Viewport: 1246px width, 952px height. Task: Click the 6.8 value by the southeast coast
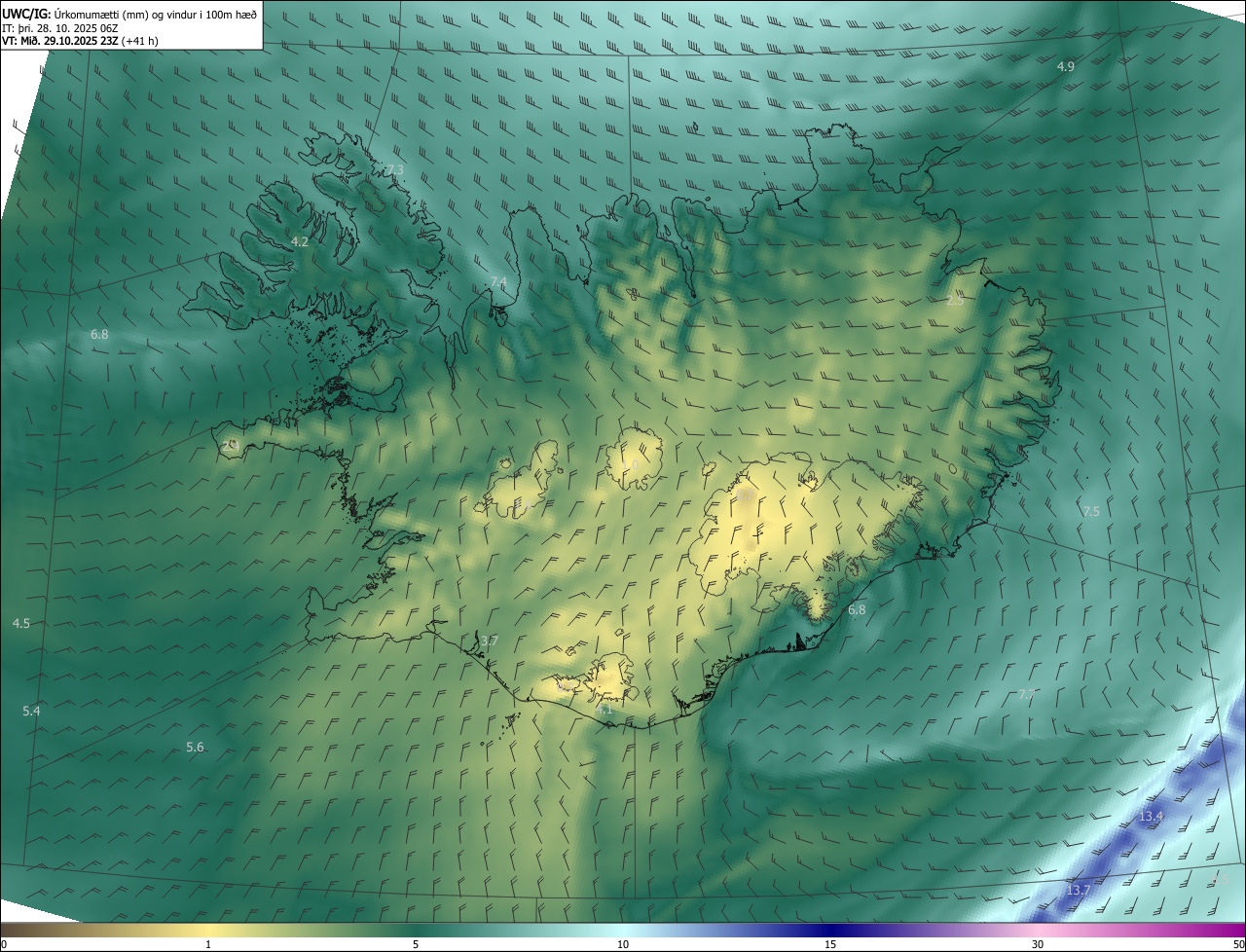pyautogui.click(x=857, y=610)
